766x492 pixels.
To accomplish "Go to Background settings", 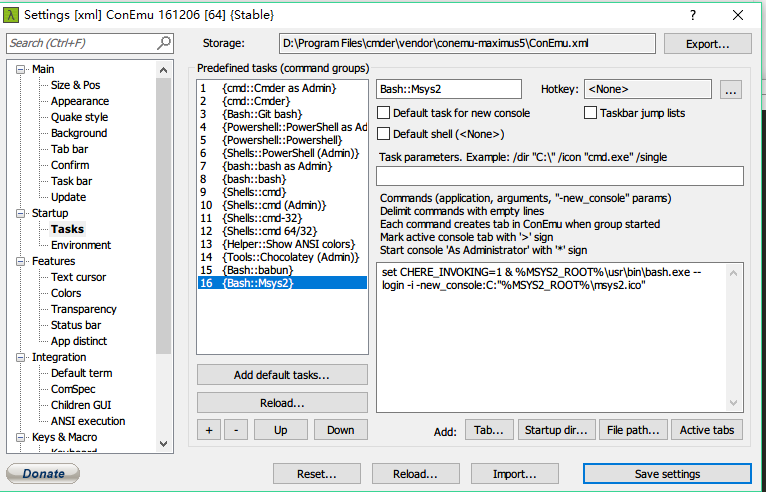I will (x=79, y=133).
